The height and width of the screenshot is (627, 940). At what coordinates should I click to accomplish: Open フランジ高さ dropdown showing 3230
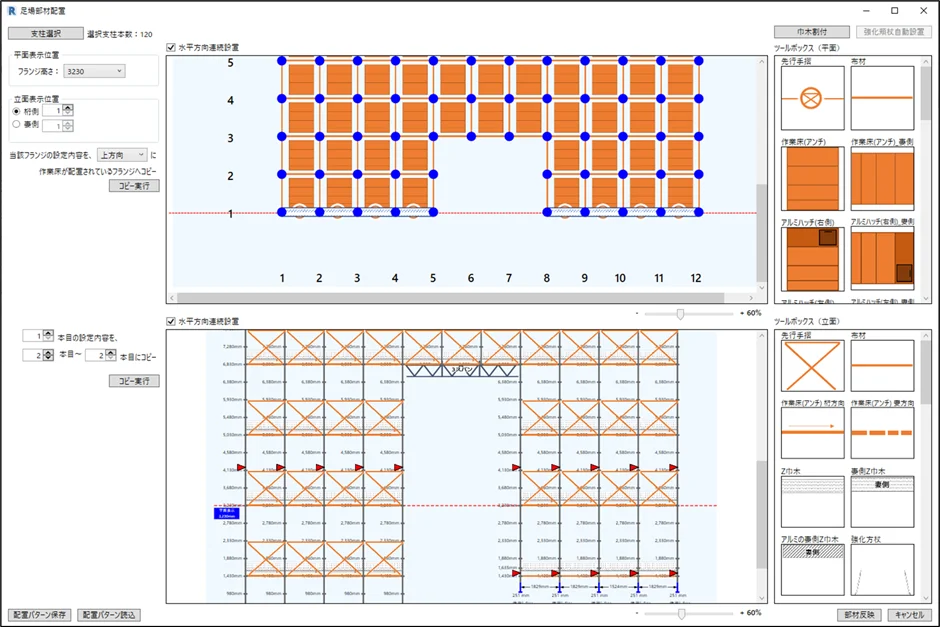pos(94,71)
